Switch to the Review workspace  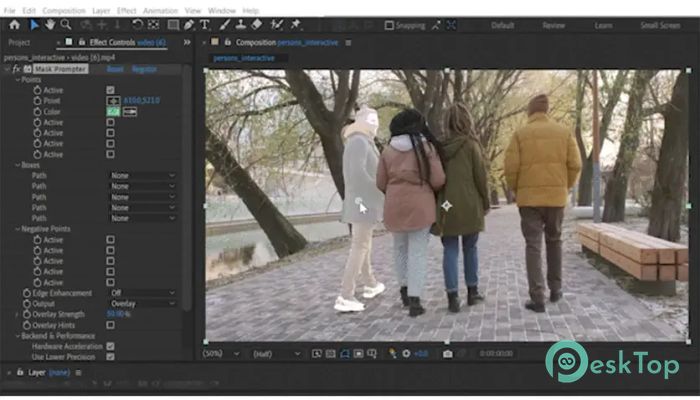(x=554, y=25)
